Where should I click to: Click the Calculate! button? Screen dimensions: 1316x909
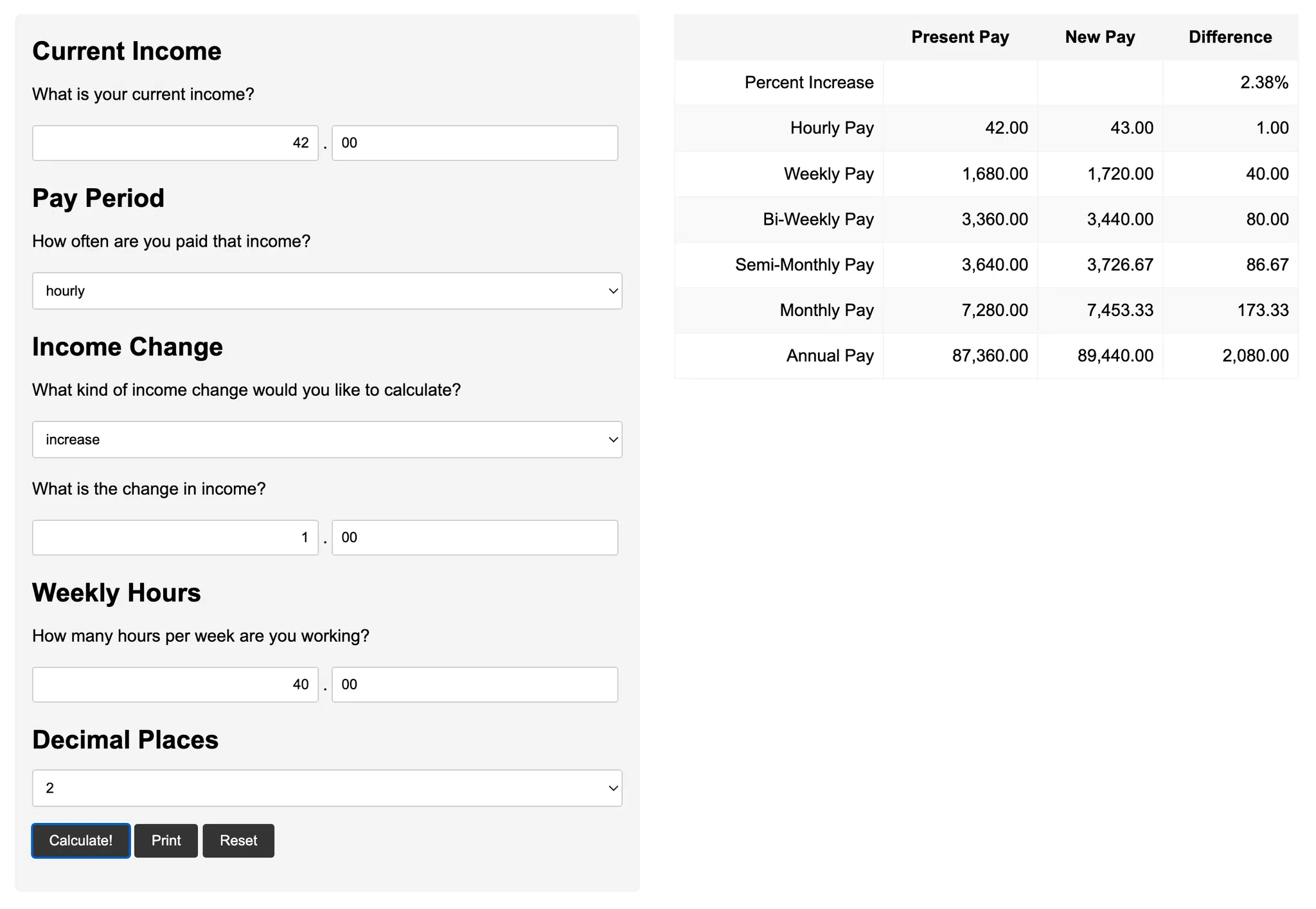pyautogui.click(x=81, y=840)
